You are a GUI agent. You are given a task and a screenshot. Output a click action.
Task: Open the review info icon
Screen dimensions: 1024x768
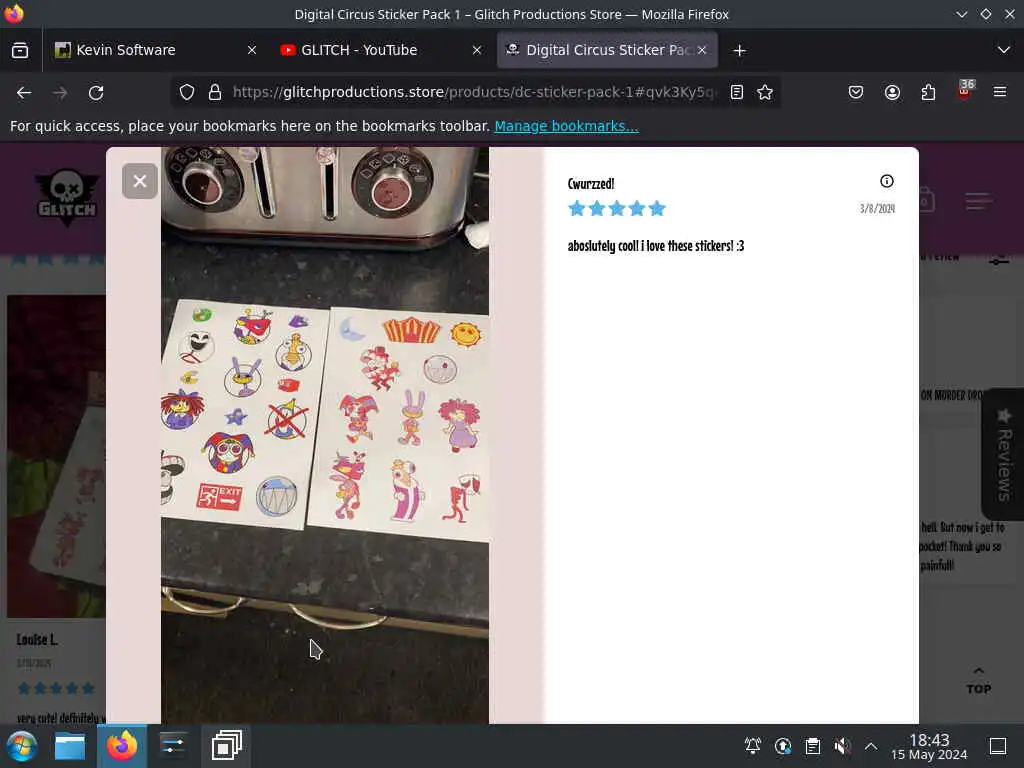[x=886, y=182]
